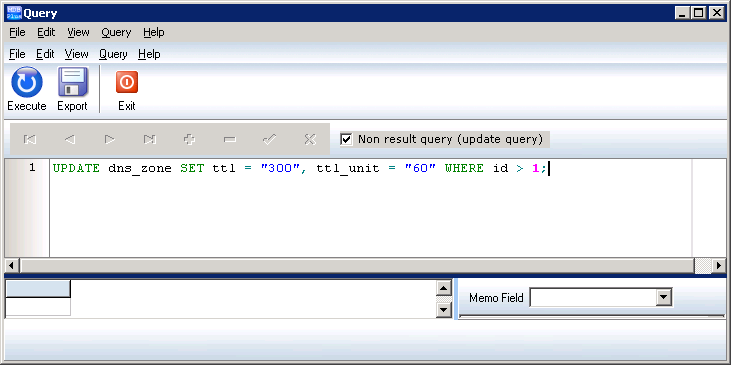Go to first record navigator button

[30, 139]
